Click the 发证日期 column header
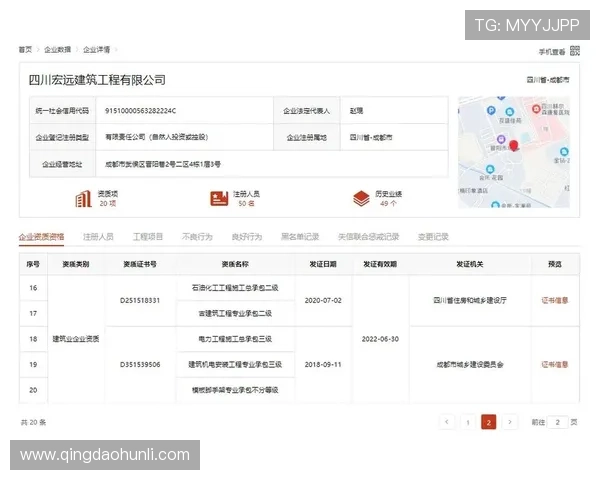Image resolution: width=600 pixels, height=480 pixels. pos(323,264)
